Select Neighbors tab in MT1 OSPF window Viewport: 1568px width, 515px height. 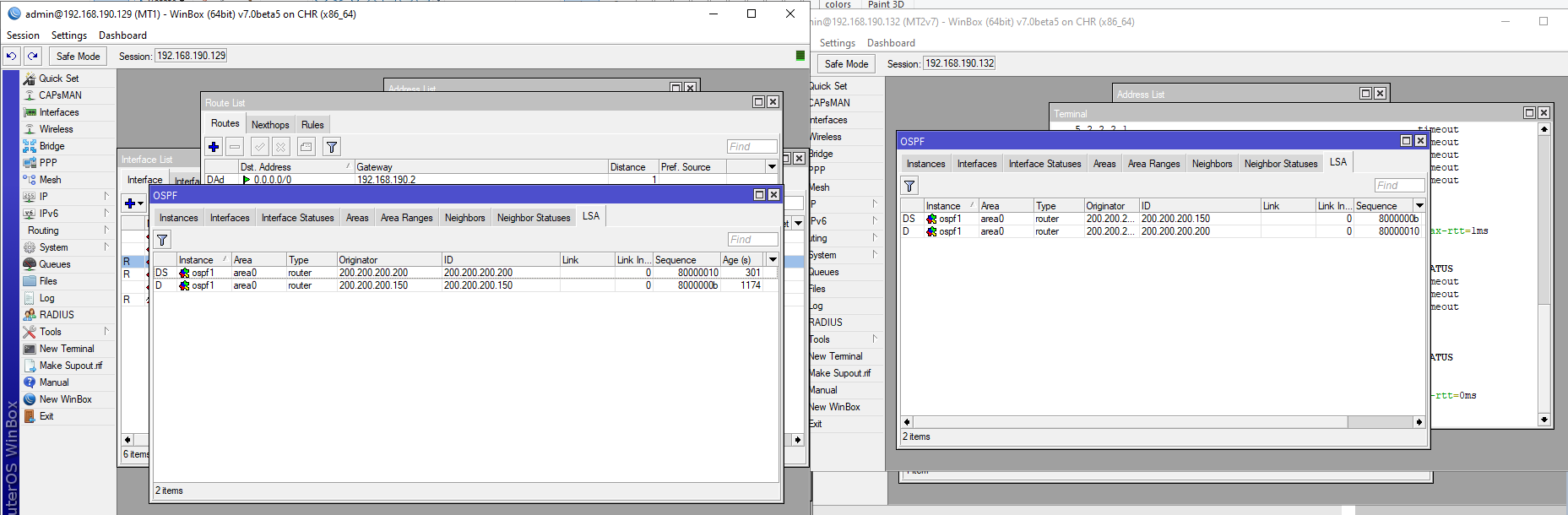click(x=464, y=217)
